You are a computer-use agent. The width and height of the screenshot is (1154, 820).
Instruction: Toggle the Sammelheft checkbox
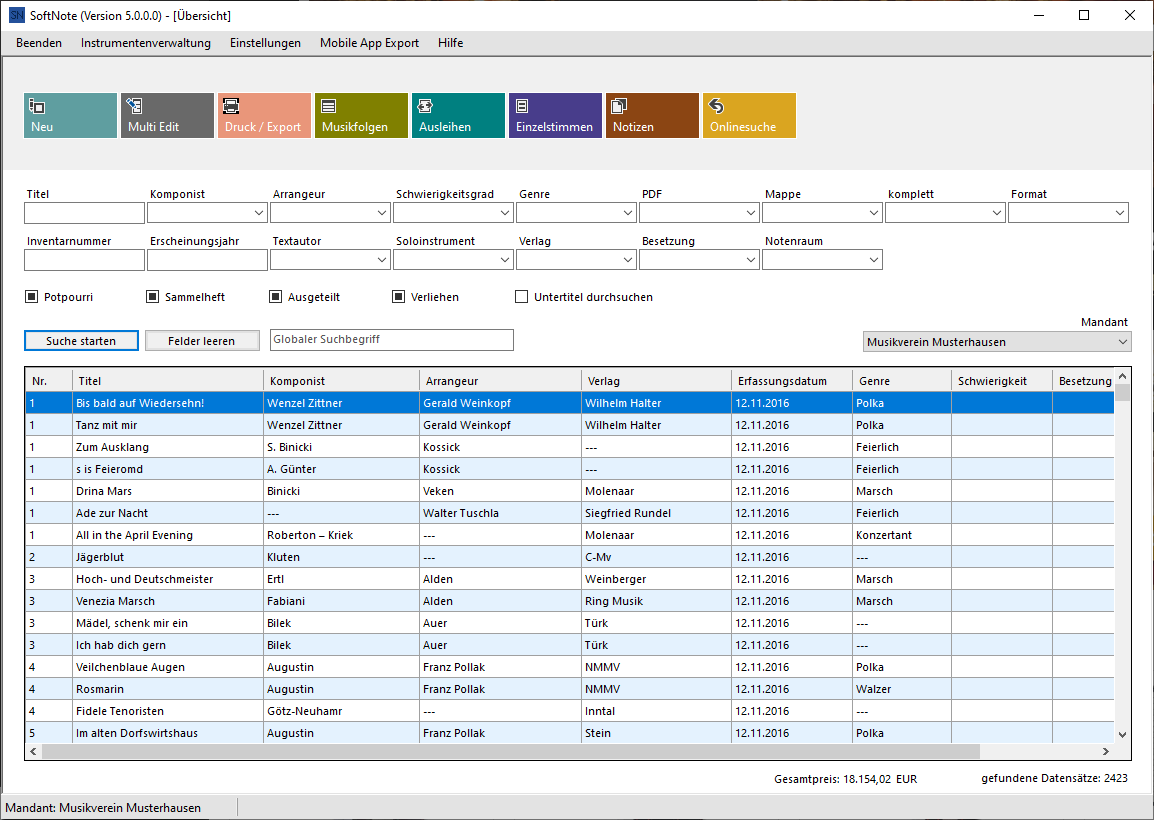[x=153, y=297]
